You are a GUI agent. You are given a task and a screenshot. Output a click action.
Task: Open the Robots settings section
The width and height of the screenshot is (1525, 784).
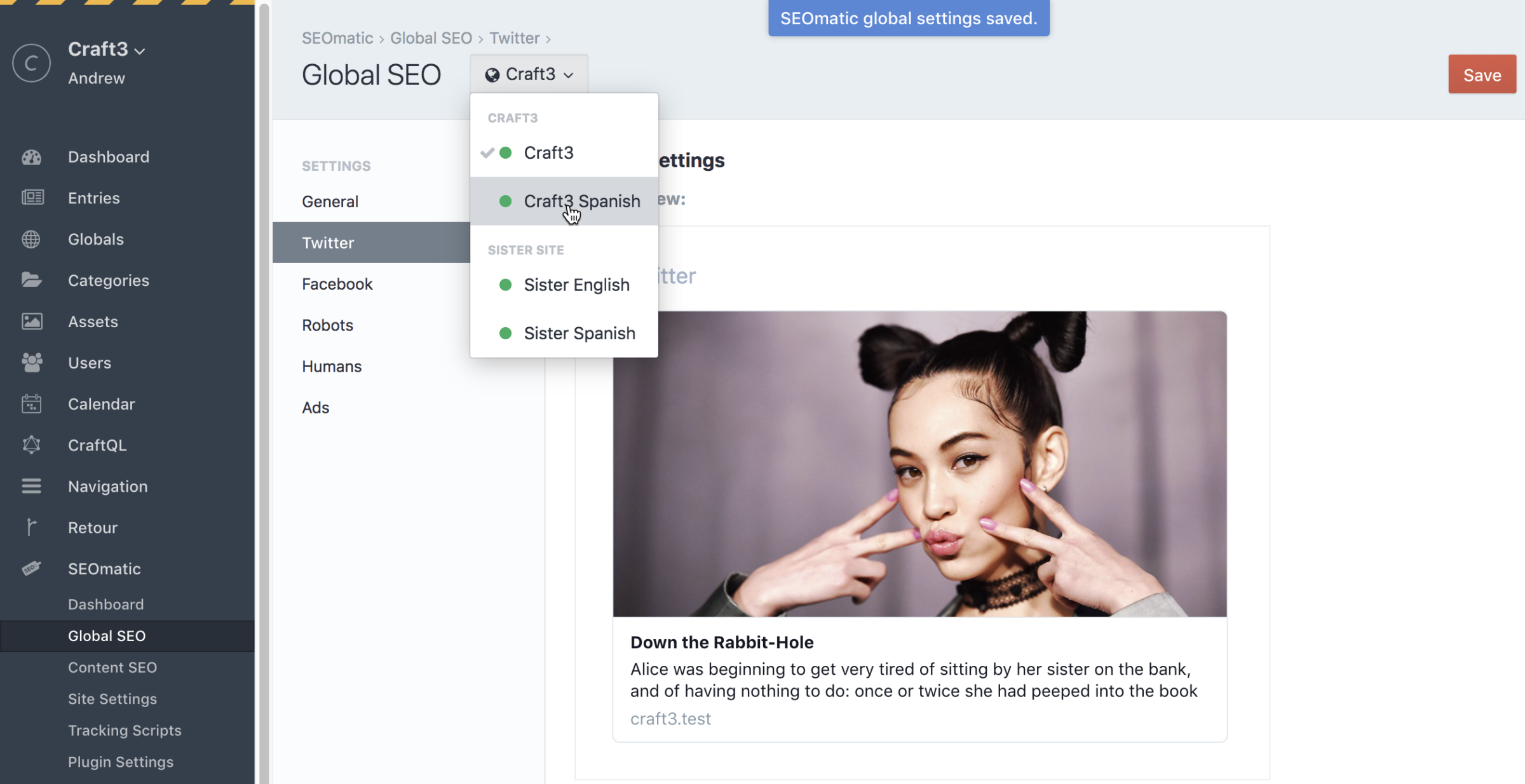click(x=328, y=325)
